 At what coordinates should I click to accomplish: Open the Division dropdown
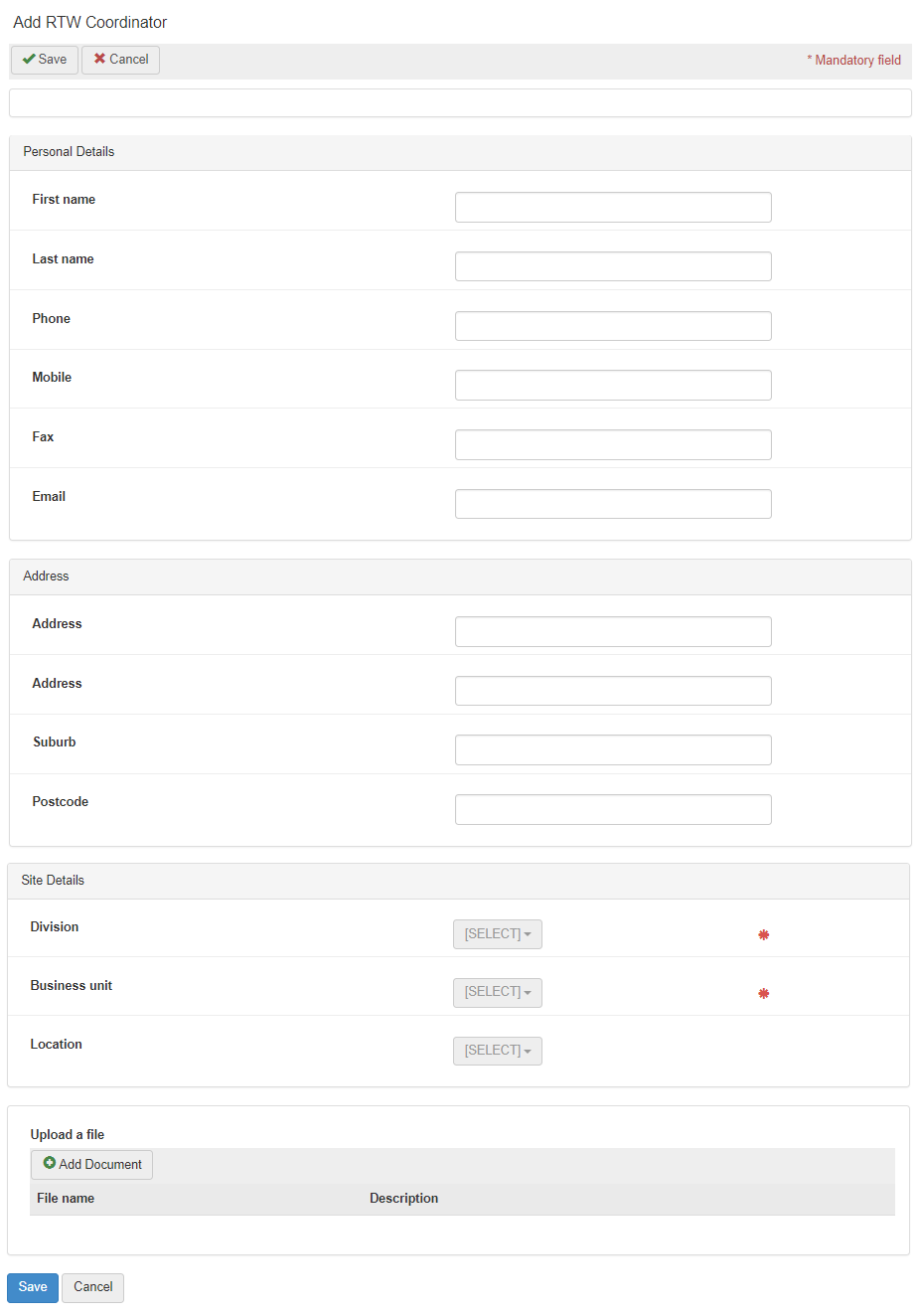[x=497, y=934]
